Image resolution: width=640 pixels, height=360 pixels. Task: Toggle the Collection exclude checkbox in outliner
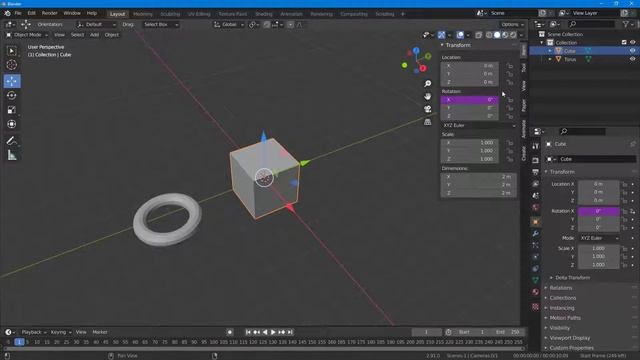[624, 42]
